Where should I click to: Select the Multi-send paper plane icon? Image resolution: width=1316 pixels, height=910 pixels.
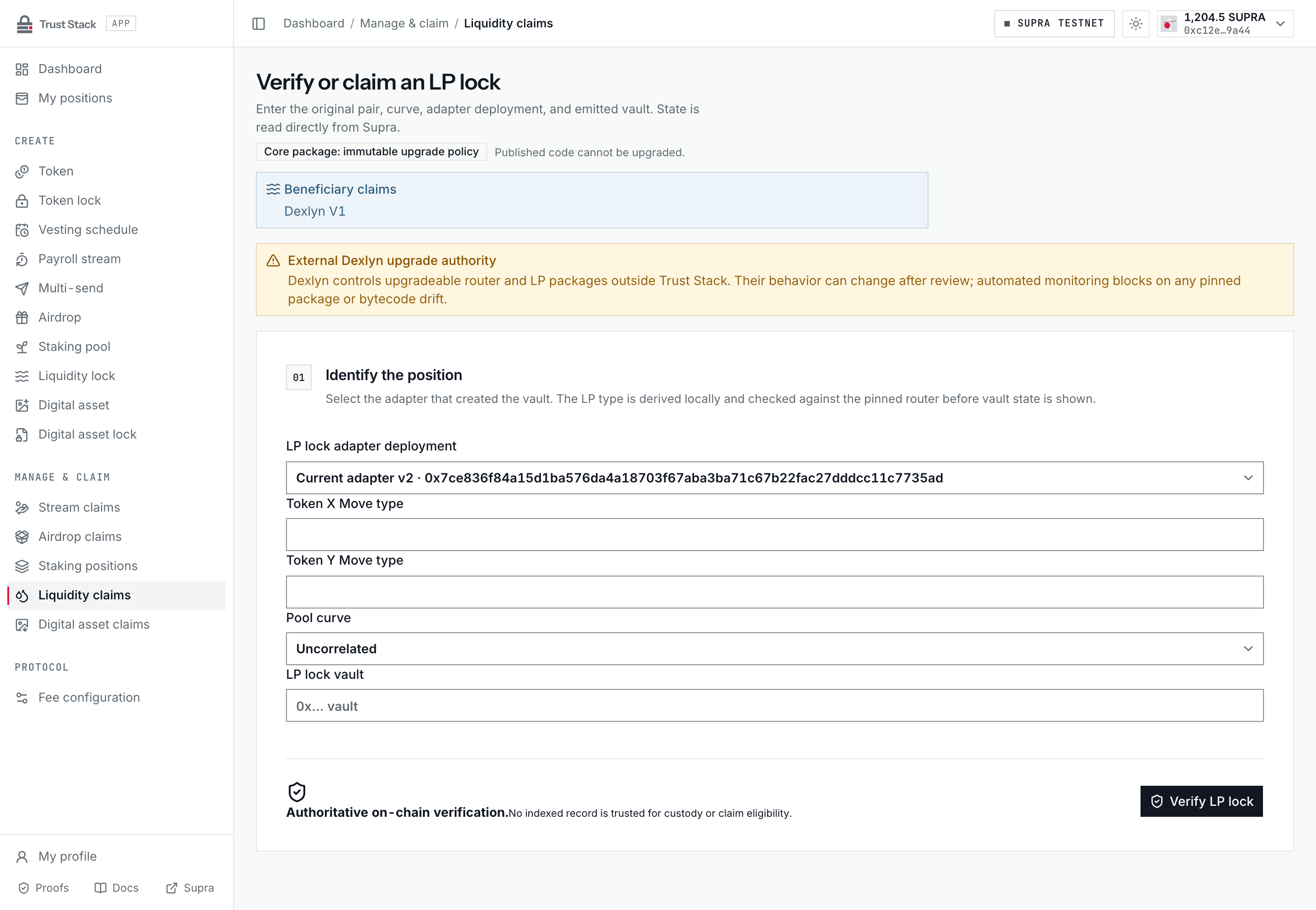coord(21,289)
